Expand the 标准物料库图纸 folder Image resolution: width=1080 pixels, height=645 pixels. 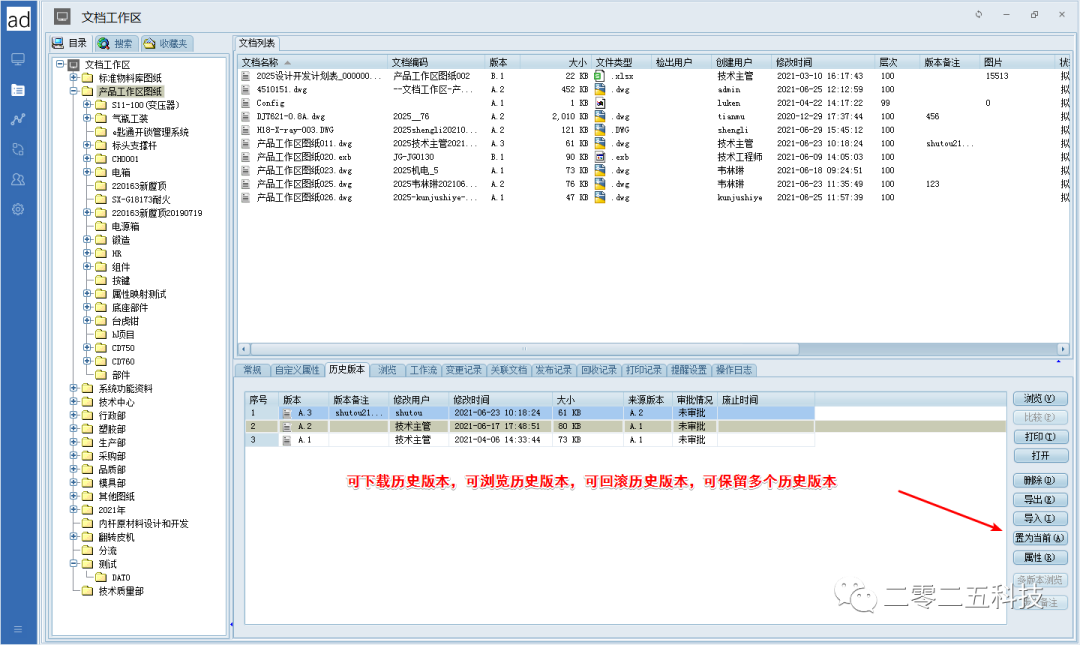74,77
